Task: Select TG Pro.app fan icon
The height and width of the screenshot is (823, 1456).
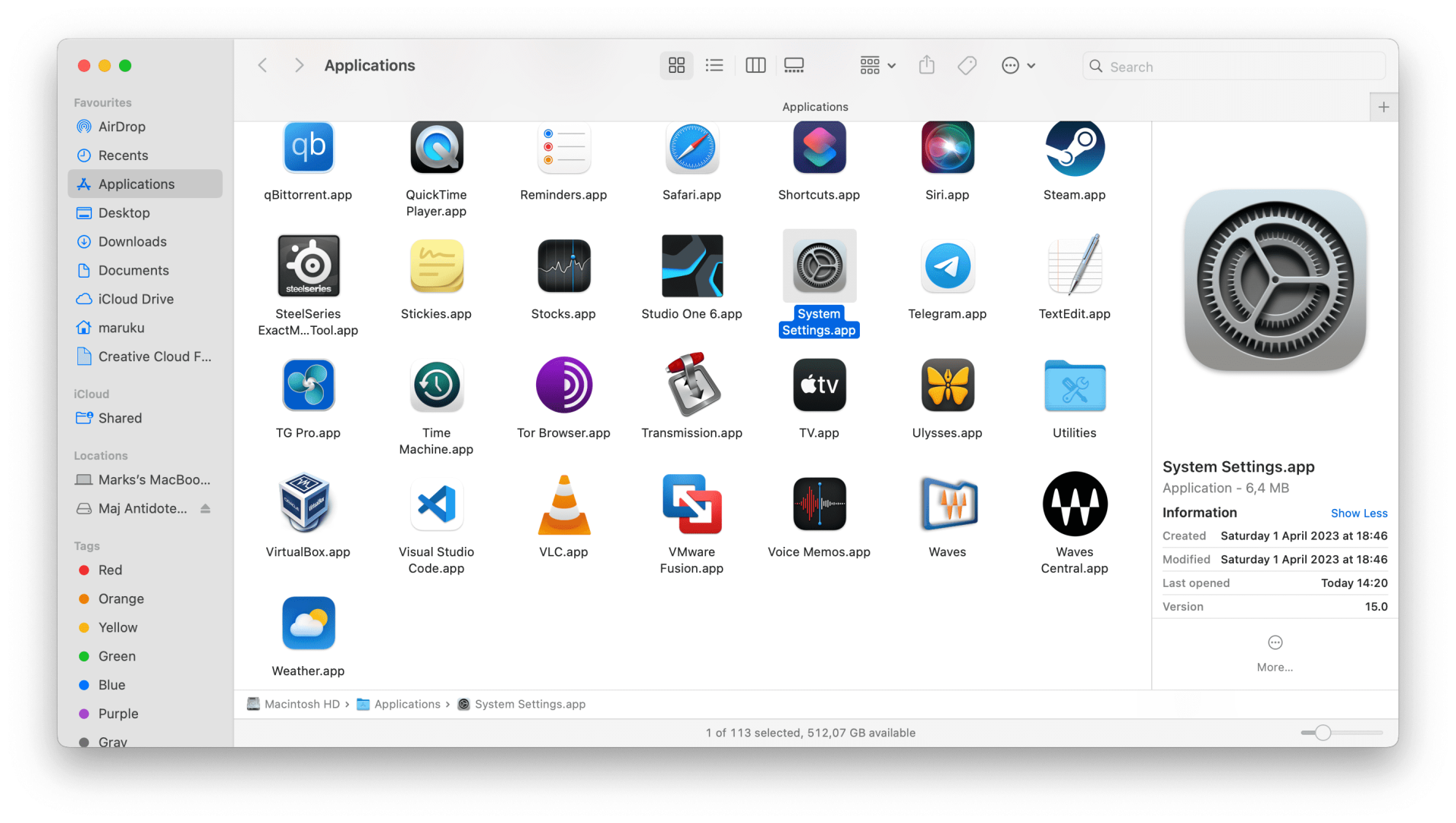Action: pyautogui.click(x=308, y=385)
